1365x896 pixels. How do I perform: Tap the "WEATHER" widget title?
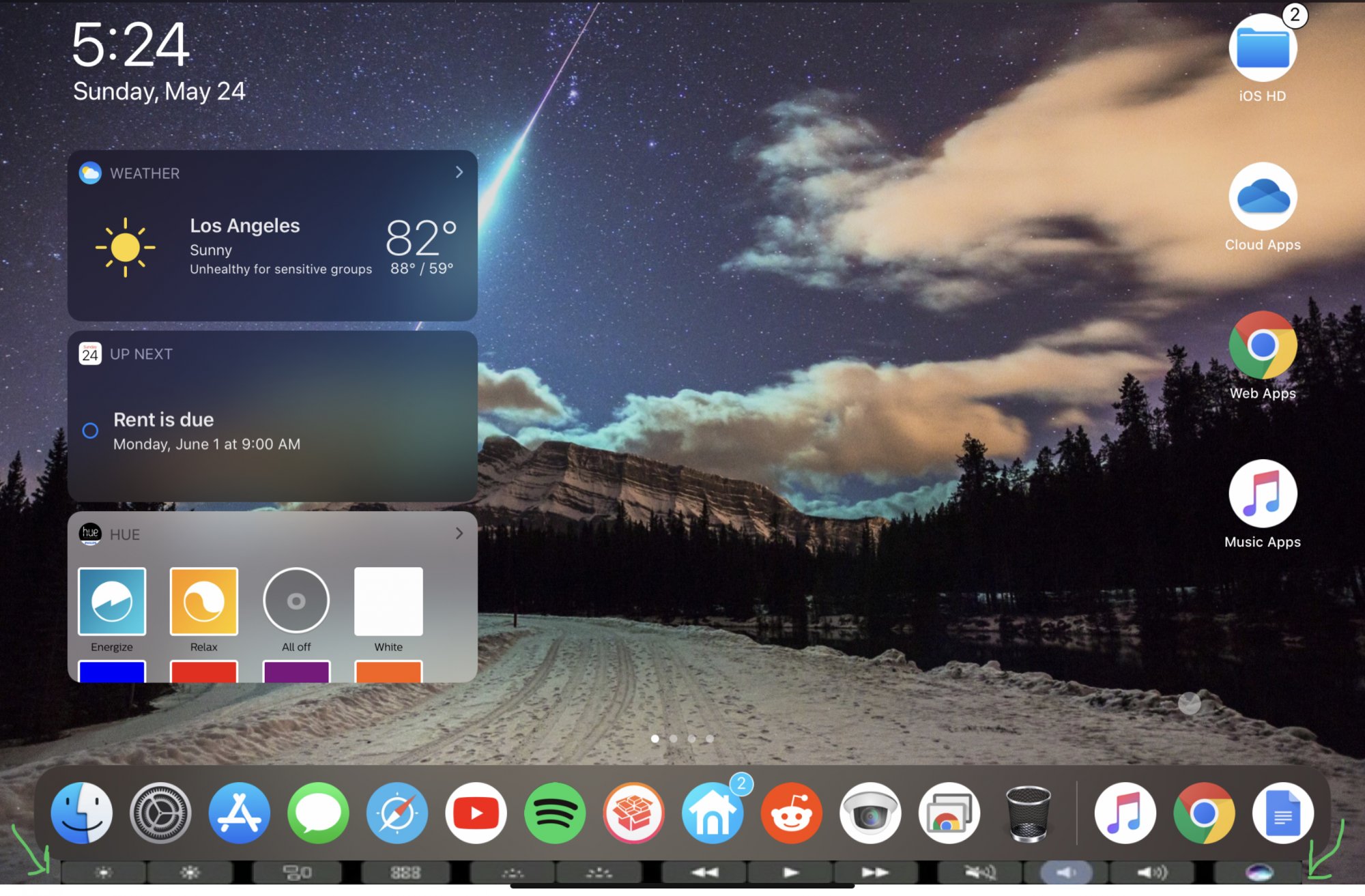145,173
